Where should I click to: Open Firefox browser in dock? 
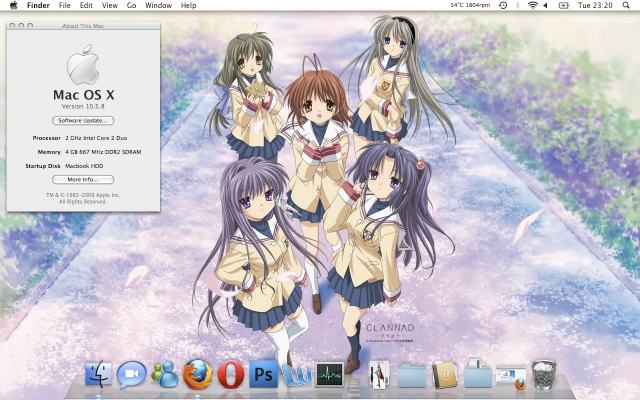click(197, 375)
